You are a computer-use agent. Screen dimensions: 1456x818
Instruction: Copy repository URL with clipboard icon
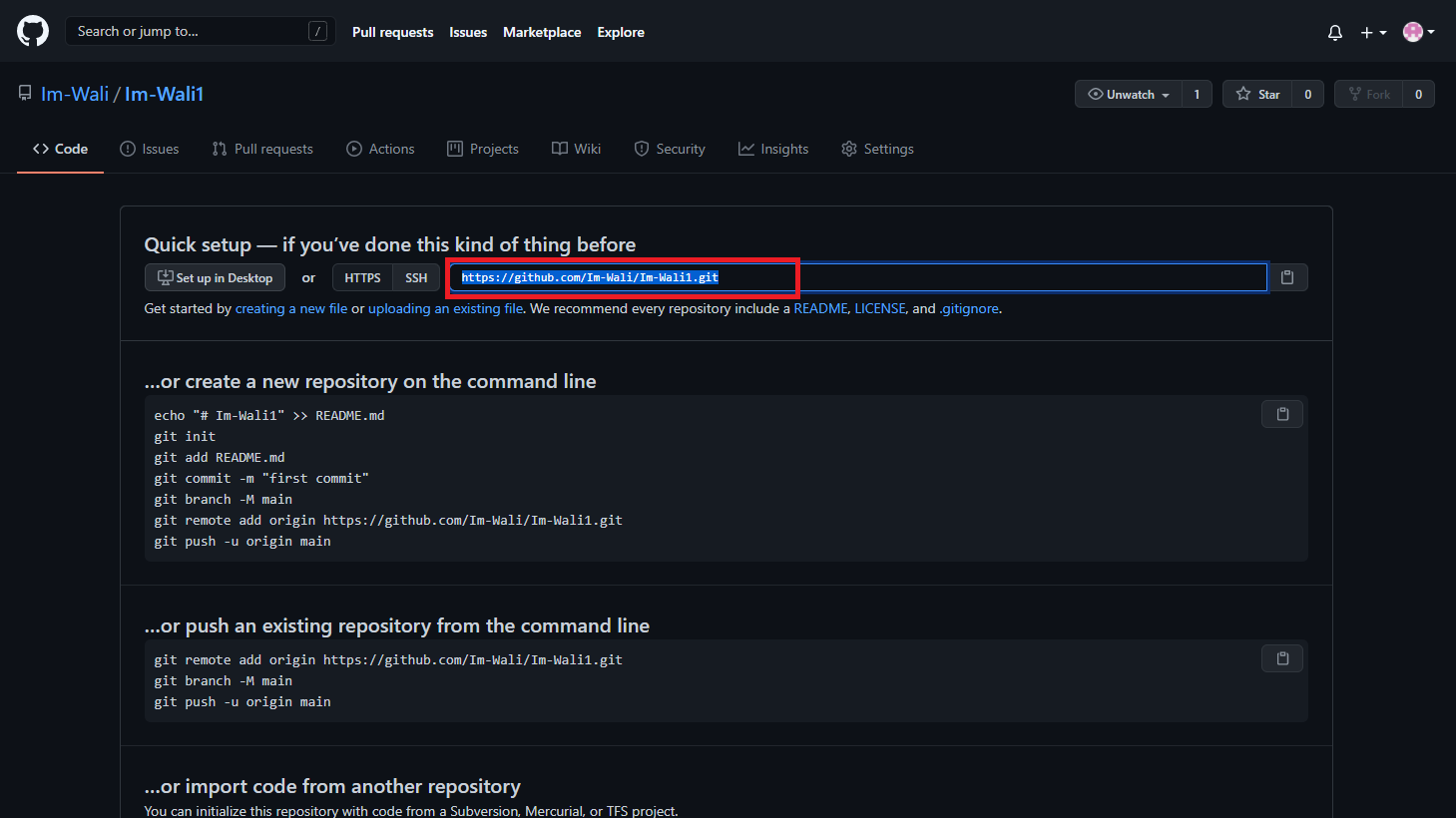click(x=1287, y=277)
